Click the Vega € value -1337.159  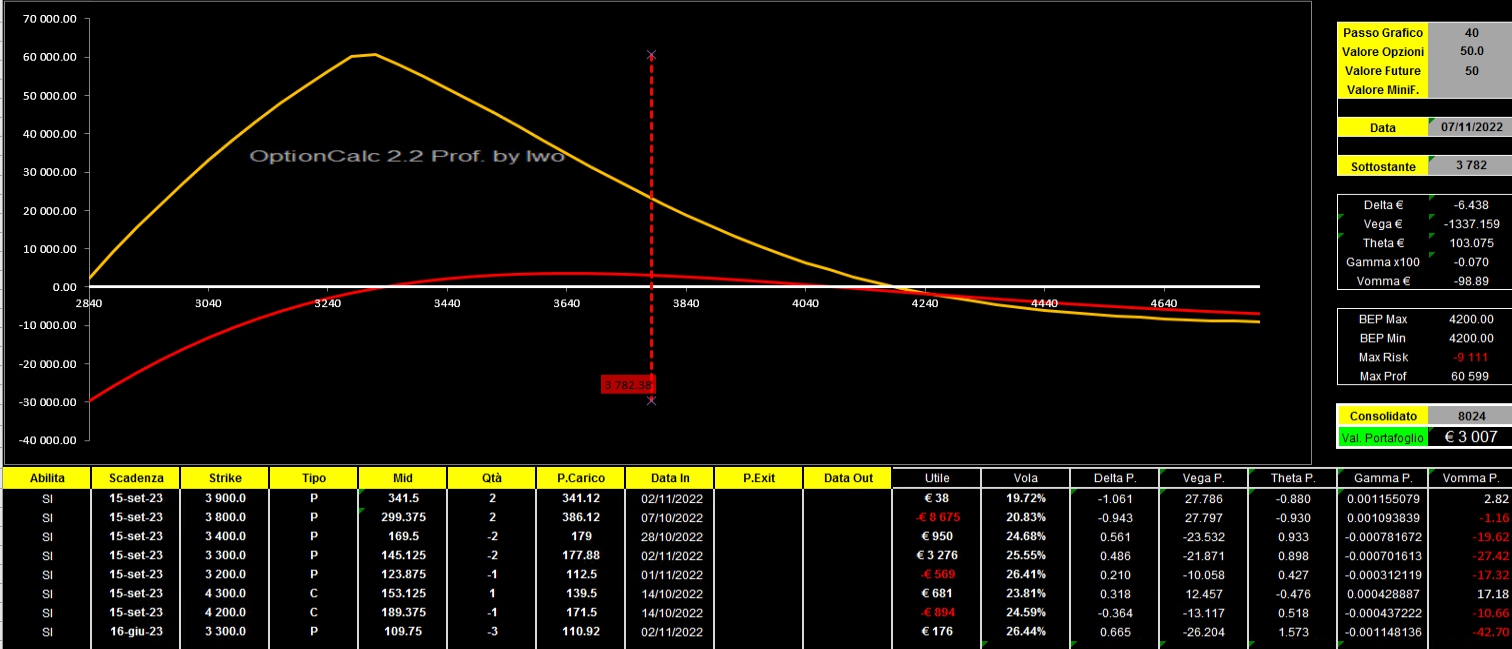click(1470, 224)
